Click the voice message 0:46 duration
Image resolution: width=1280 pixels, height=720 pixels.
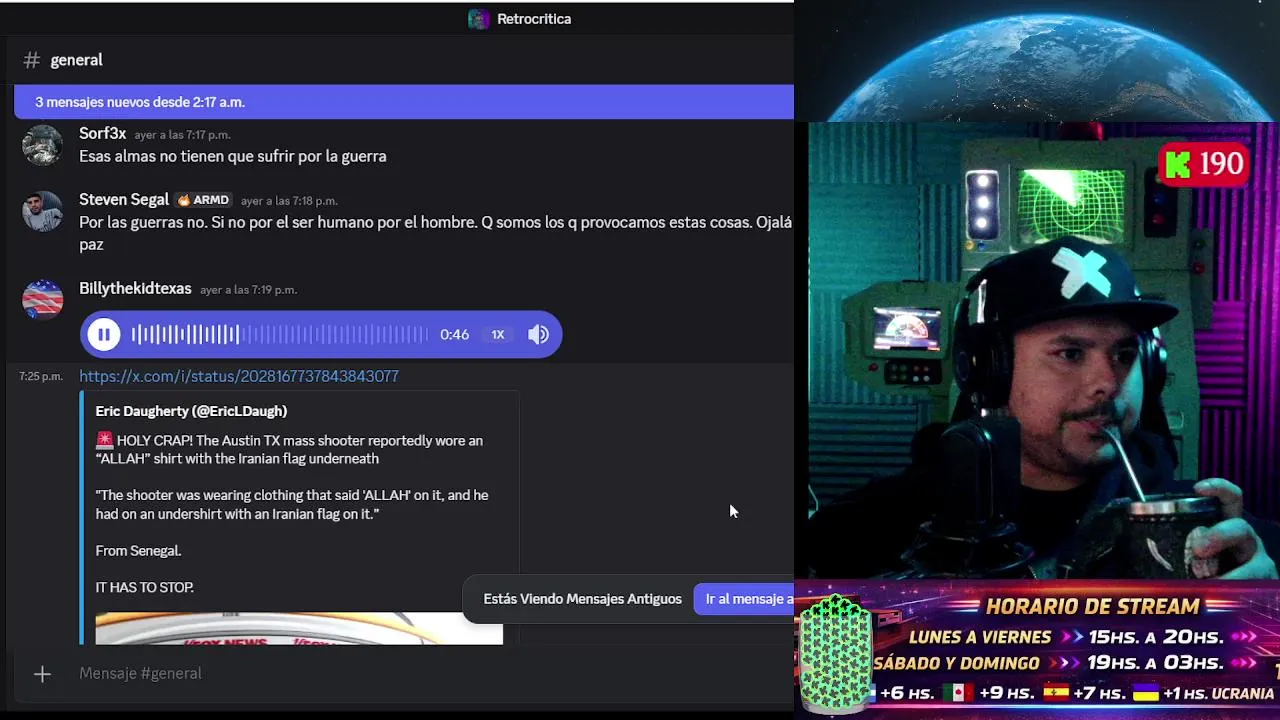pos(454,335)
